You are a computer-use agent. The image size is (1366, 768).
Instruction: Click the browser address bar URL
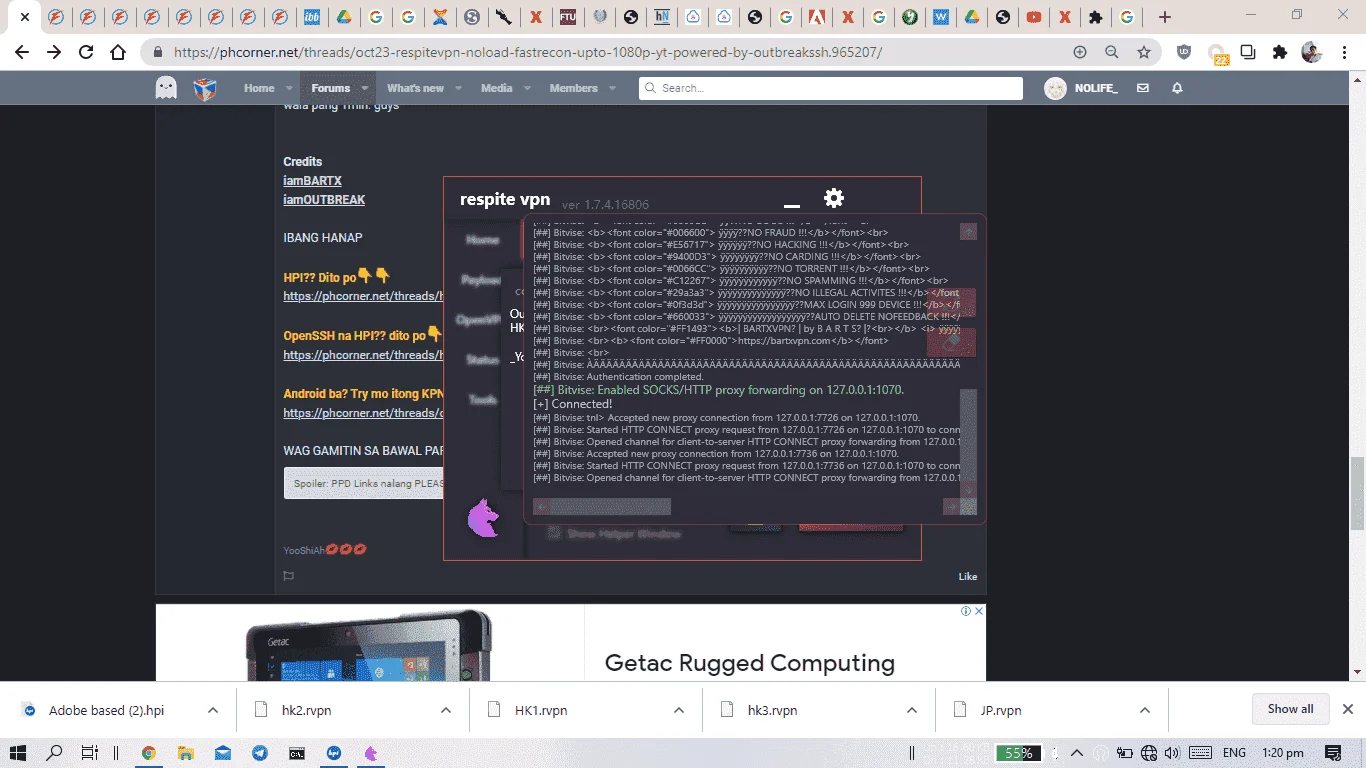(x=528, y=52)
